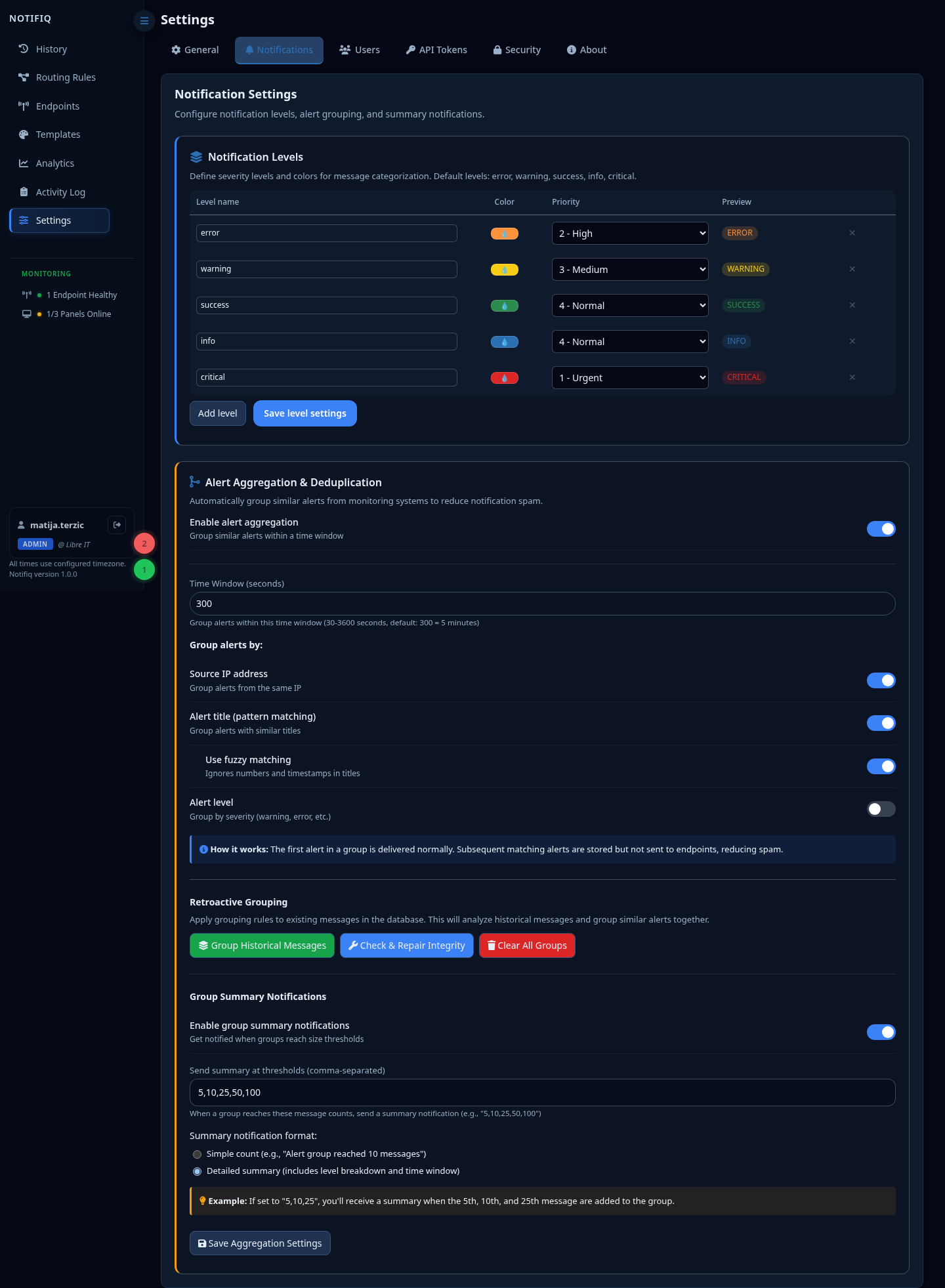945x1288 pixels.
Task: Open the blue color picker for info
Action: [505, 342]
